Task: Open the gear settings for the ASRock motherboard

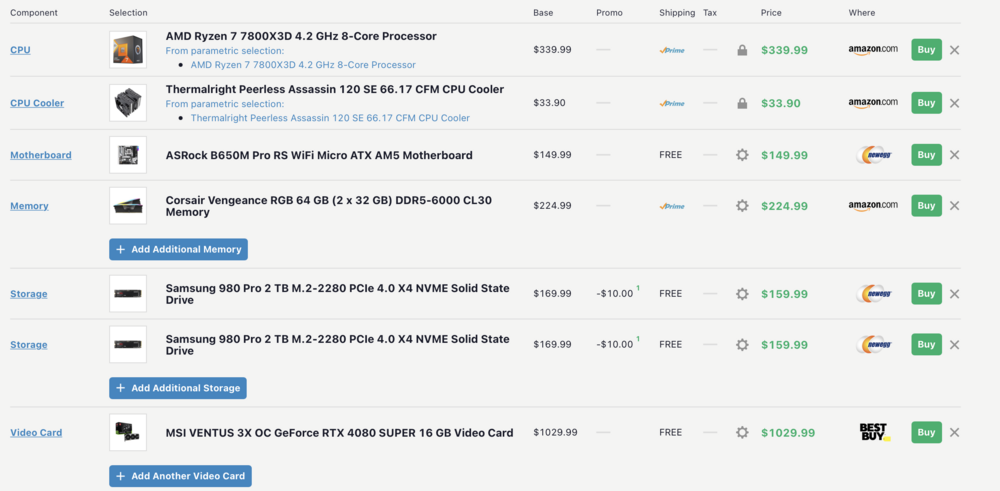Action: (742, 155)
